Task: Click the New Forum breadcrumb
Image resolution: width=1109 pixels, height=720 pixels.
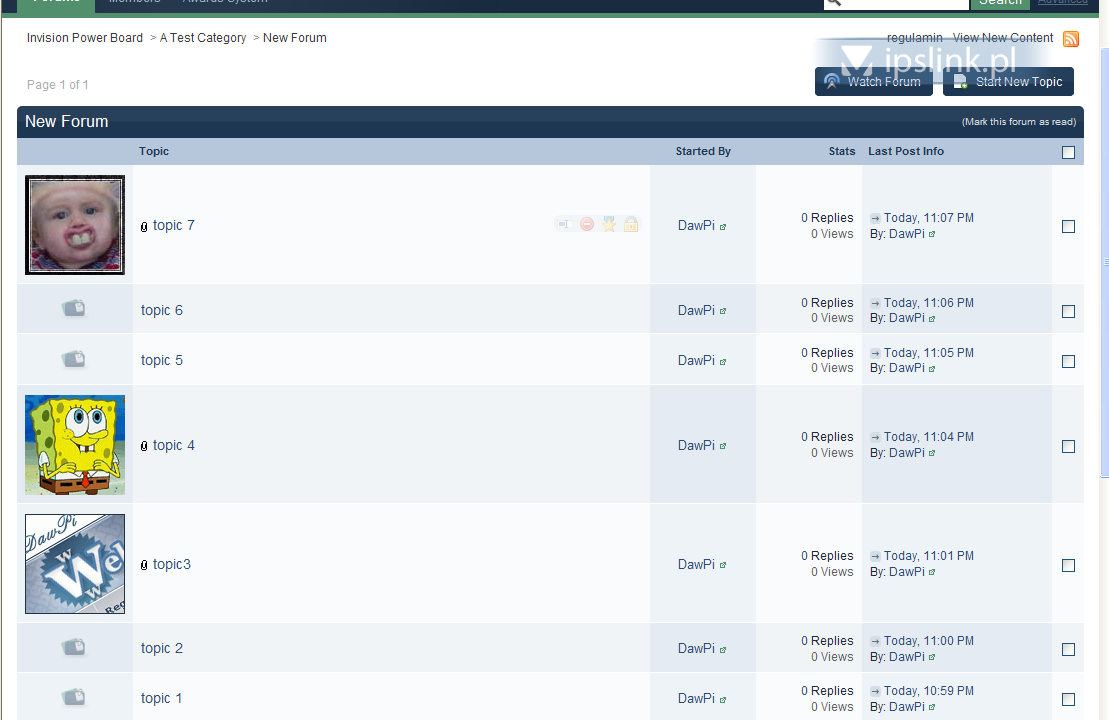Action: (295, 37)
